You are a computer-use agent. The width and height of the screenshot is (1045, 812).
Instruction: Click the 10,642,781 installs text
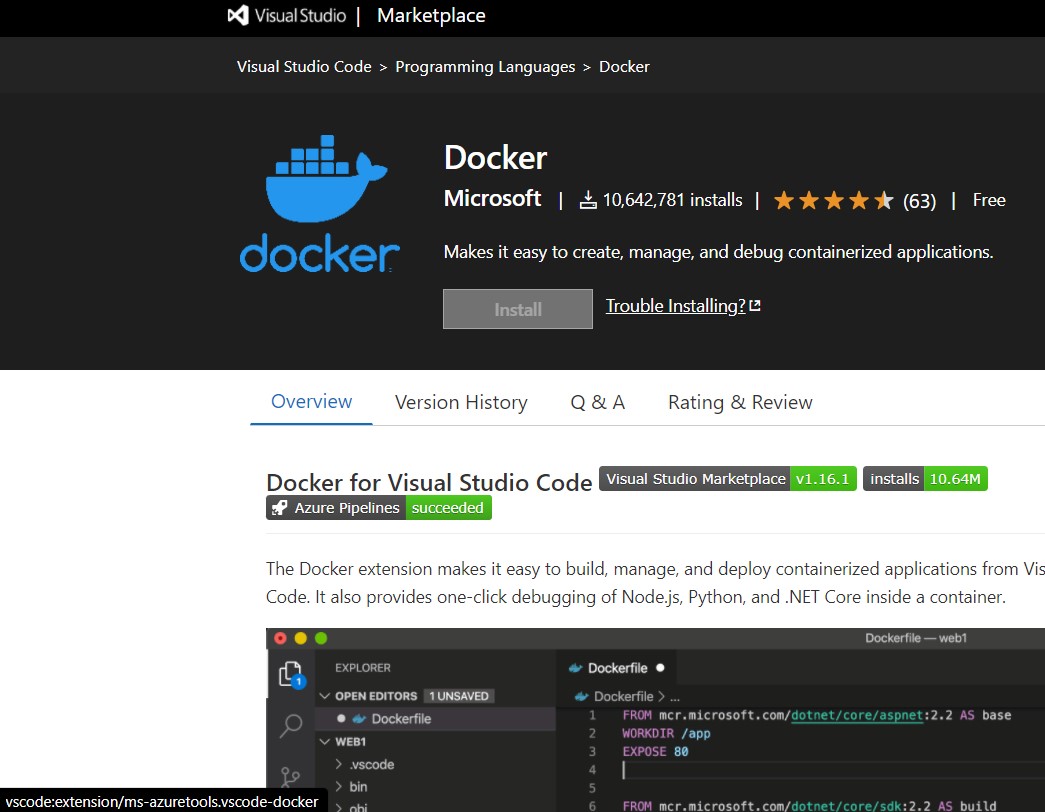(672, 200)
